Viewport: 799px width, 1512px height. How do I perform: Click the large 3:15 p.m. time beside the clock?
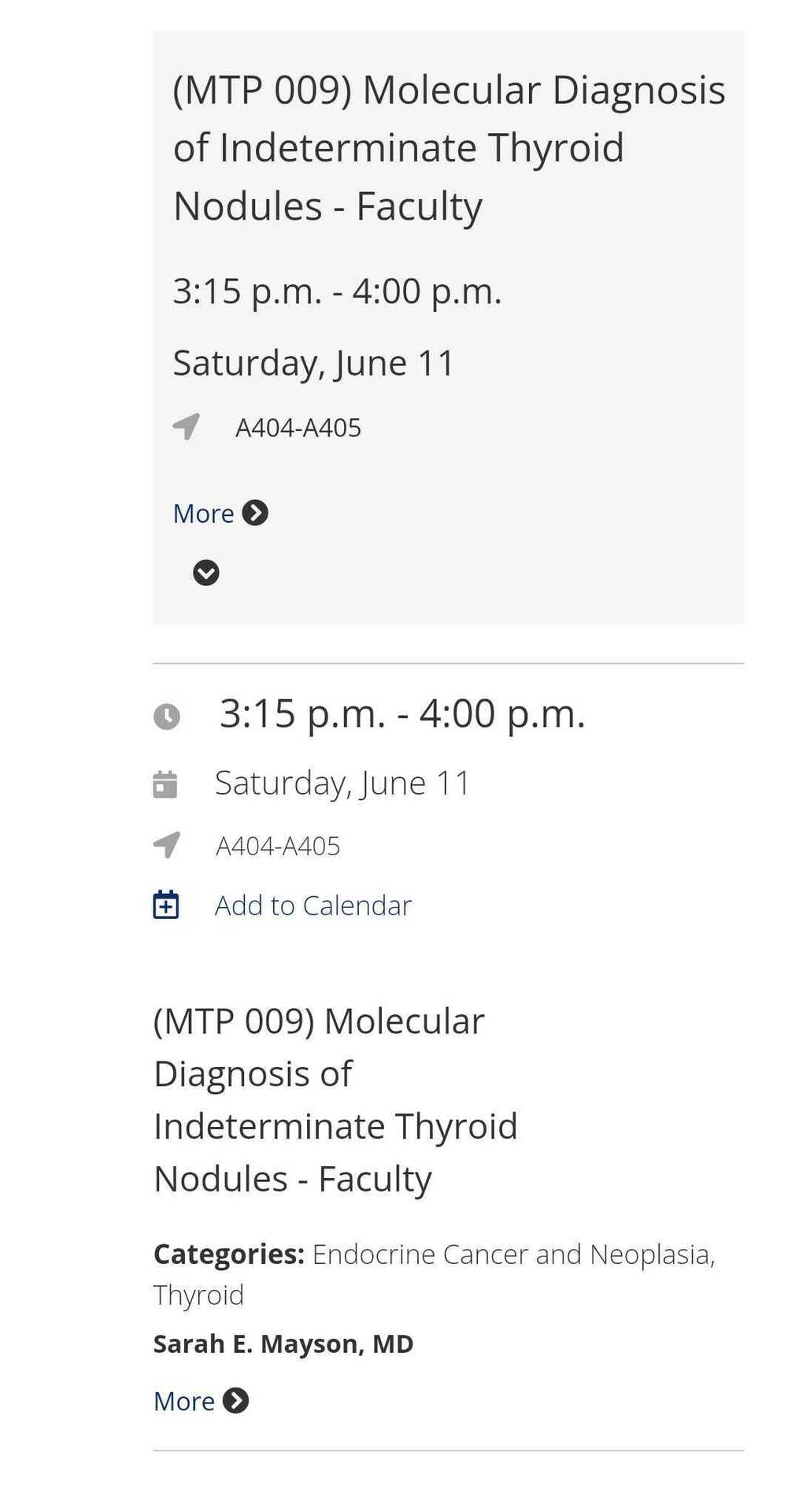(x=402, y=713)
